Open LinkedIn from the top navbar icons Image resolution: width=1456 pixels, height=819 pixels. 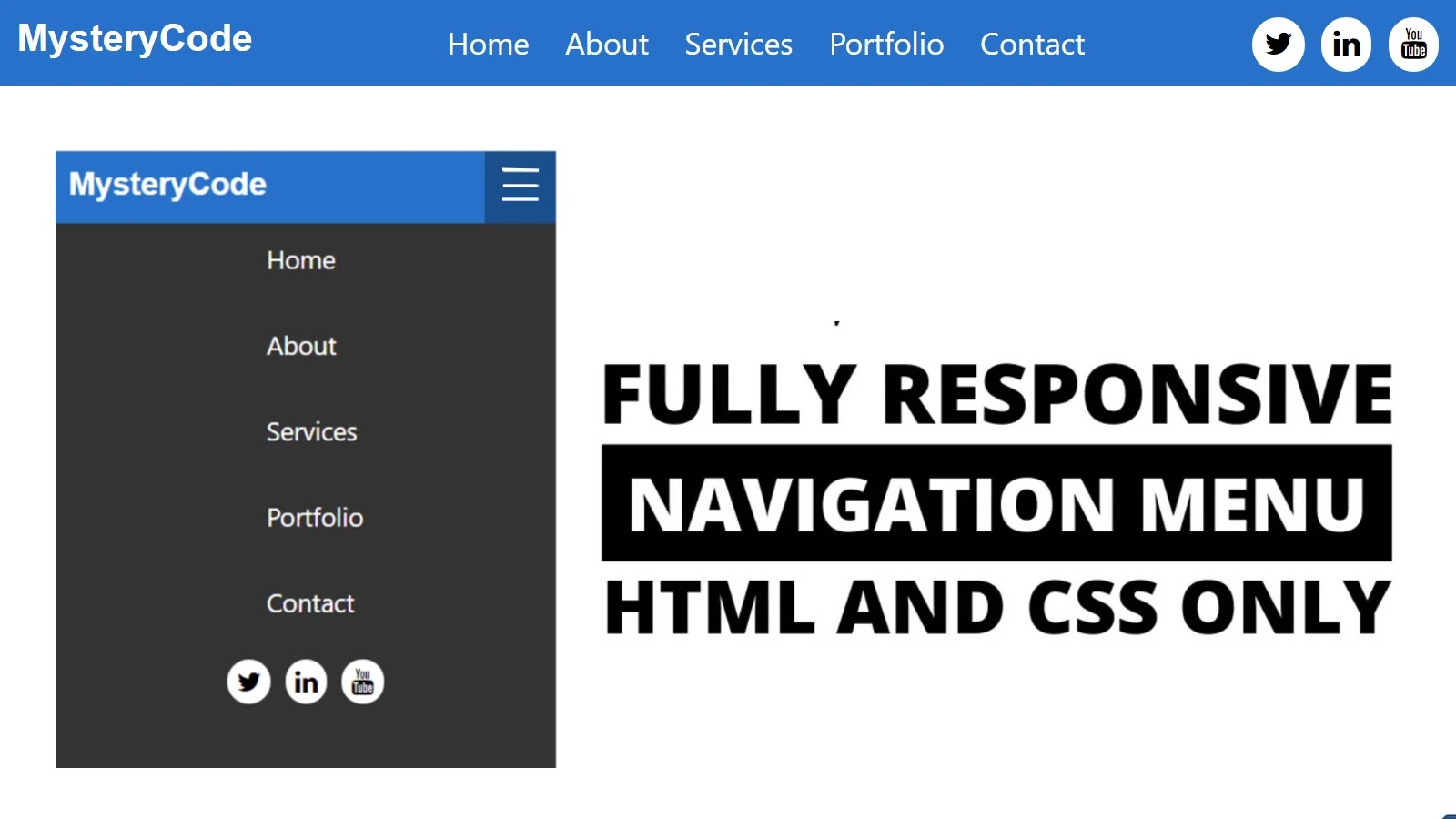tap(1345, 43)
